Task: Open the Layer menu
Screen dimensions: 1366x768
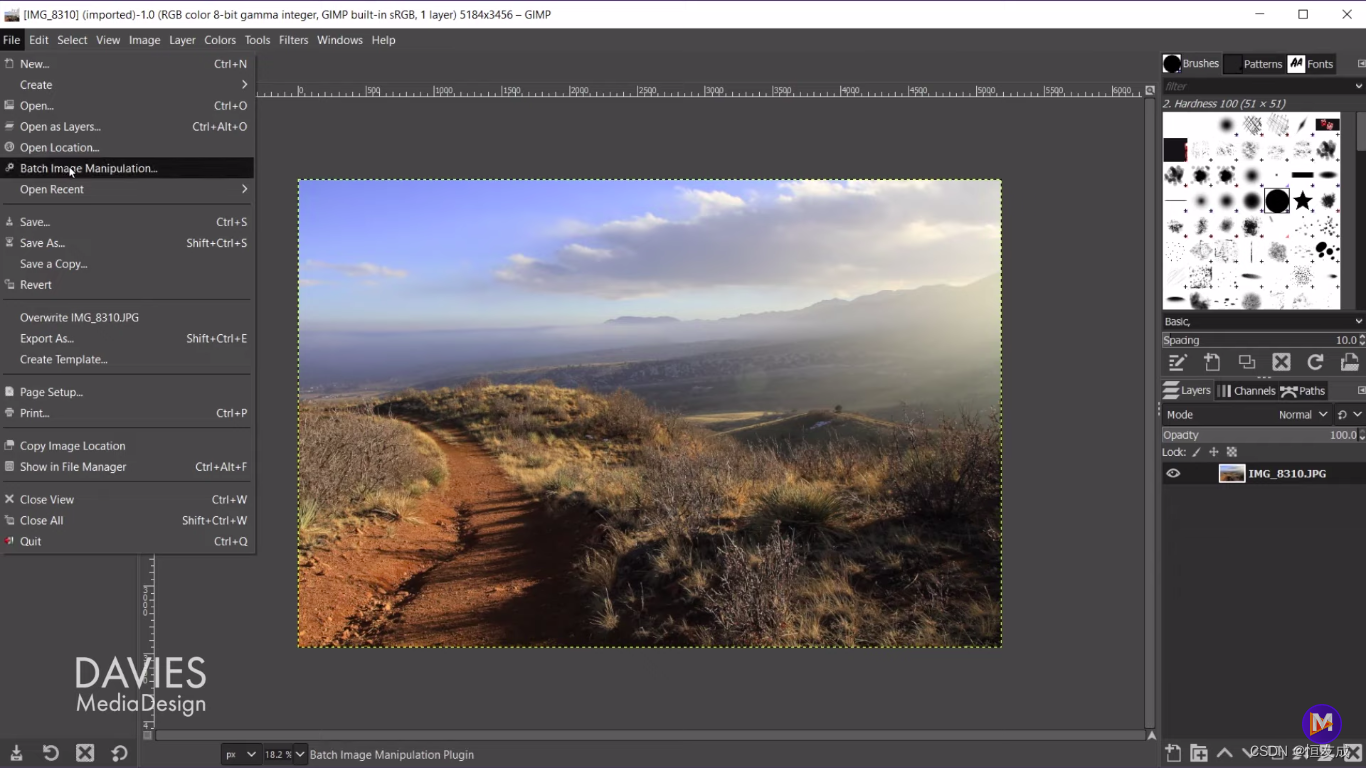Action: pyautogui.click(x=182, y=40)
